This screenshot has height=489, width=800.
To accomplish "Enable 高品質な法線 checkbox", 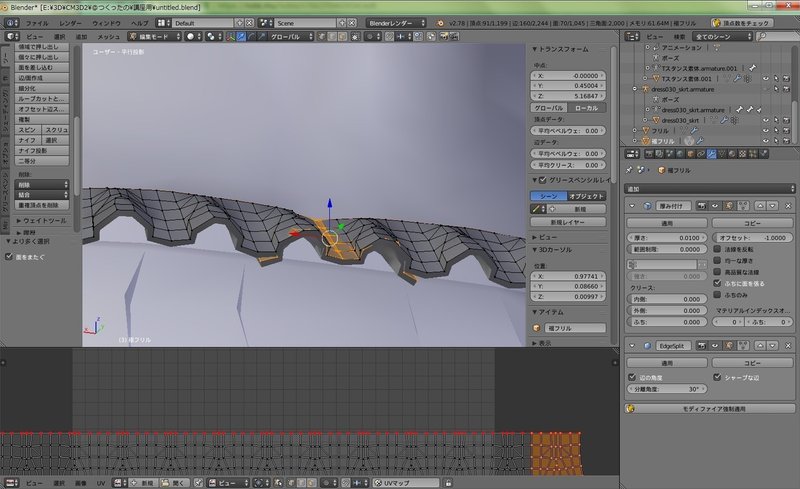I will click(717, 272).
